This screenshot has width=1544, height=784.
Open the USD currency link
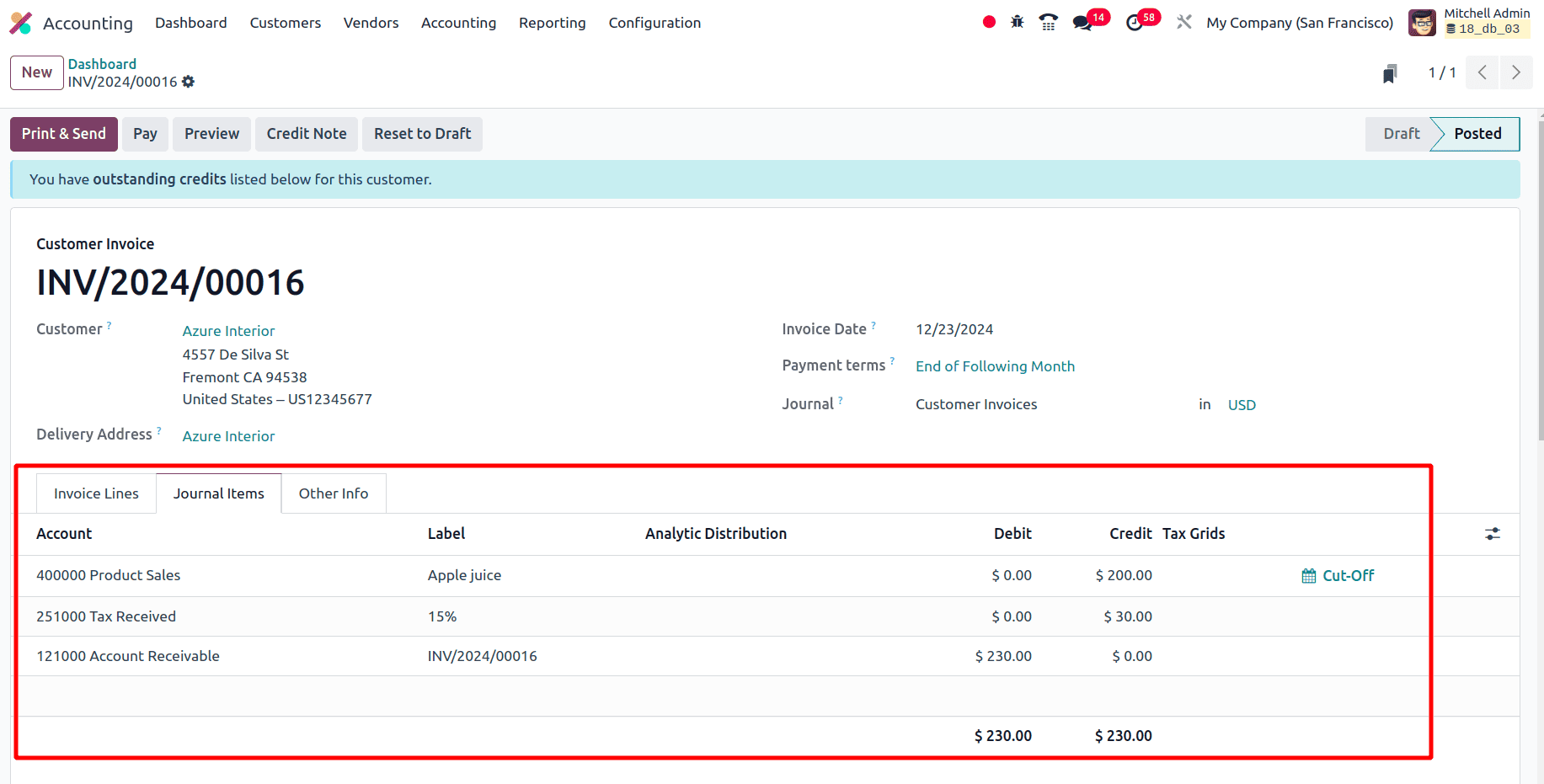click(1242, 405)
